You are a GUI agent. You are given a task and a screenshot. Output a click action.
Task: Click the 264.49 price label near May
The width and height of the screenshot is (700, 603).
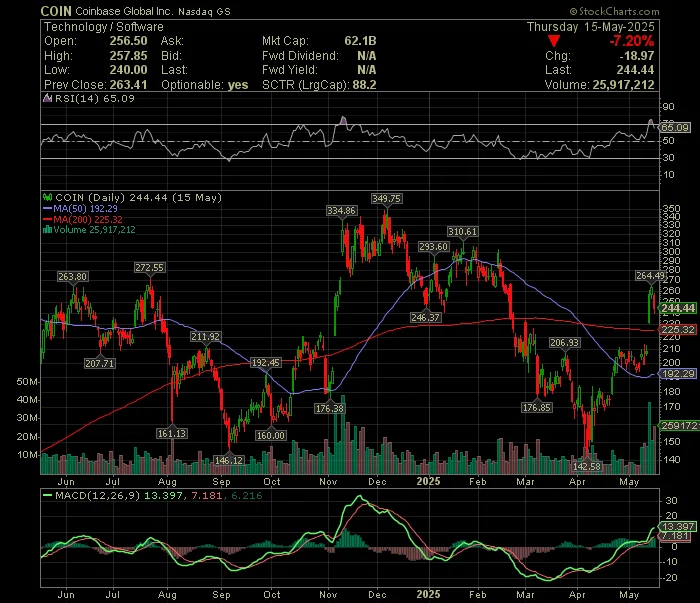[650, 276]
